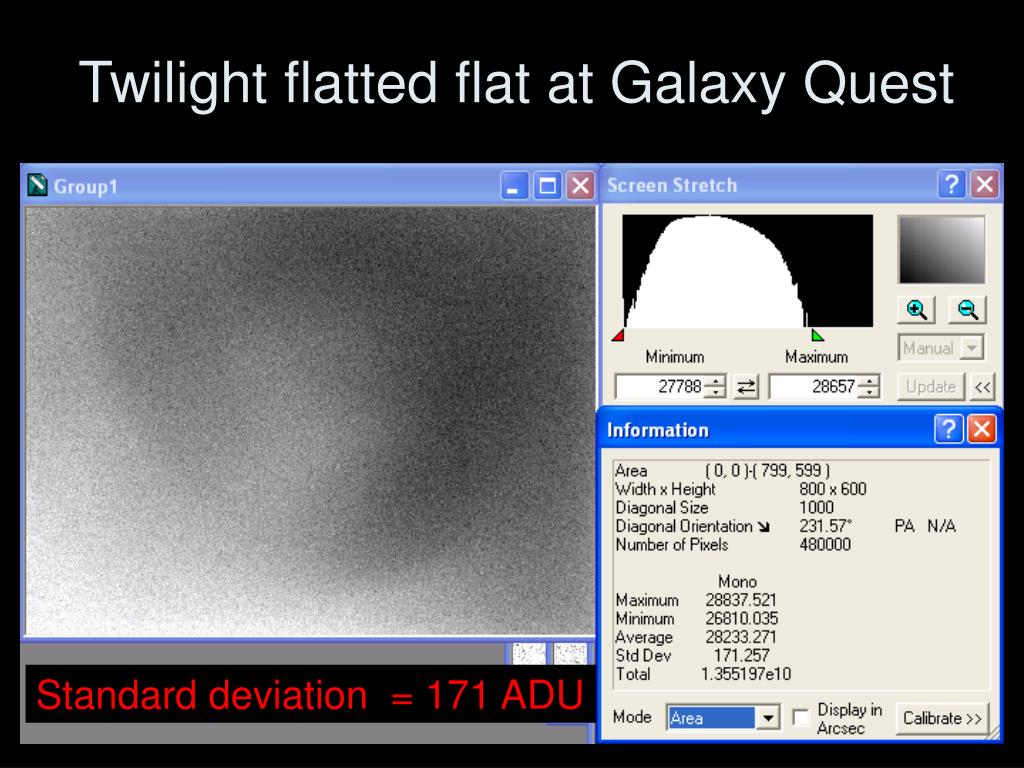Click the Minimum value 26810.035
The image size is (1024, 768).
741,618
